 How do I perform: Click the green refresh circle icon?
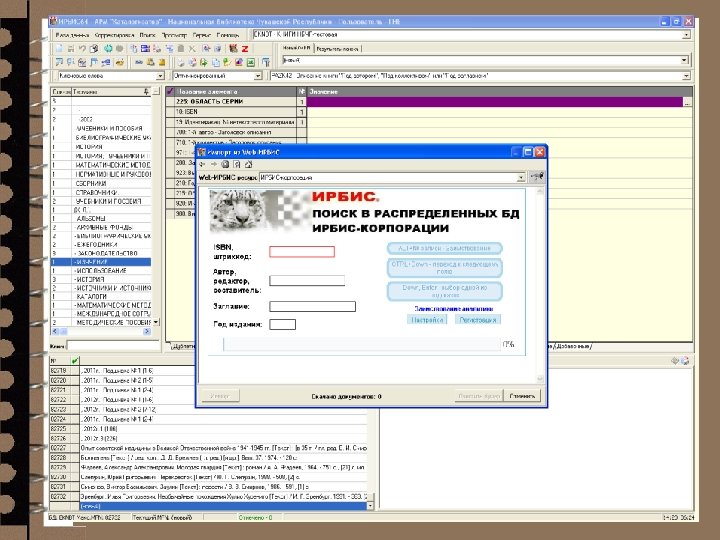click(108, 48)
